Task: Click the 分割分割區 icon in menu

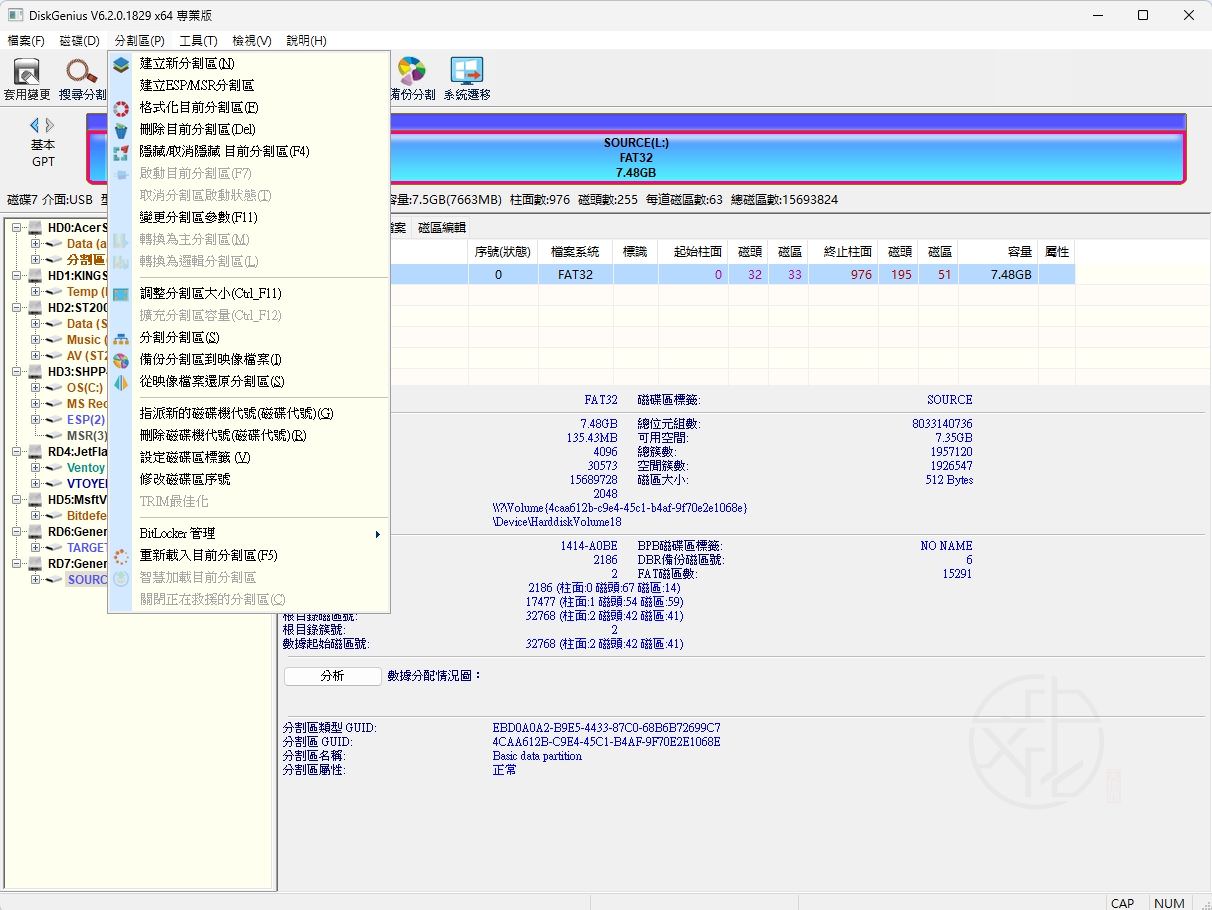Action: point(121,338)
